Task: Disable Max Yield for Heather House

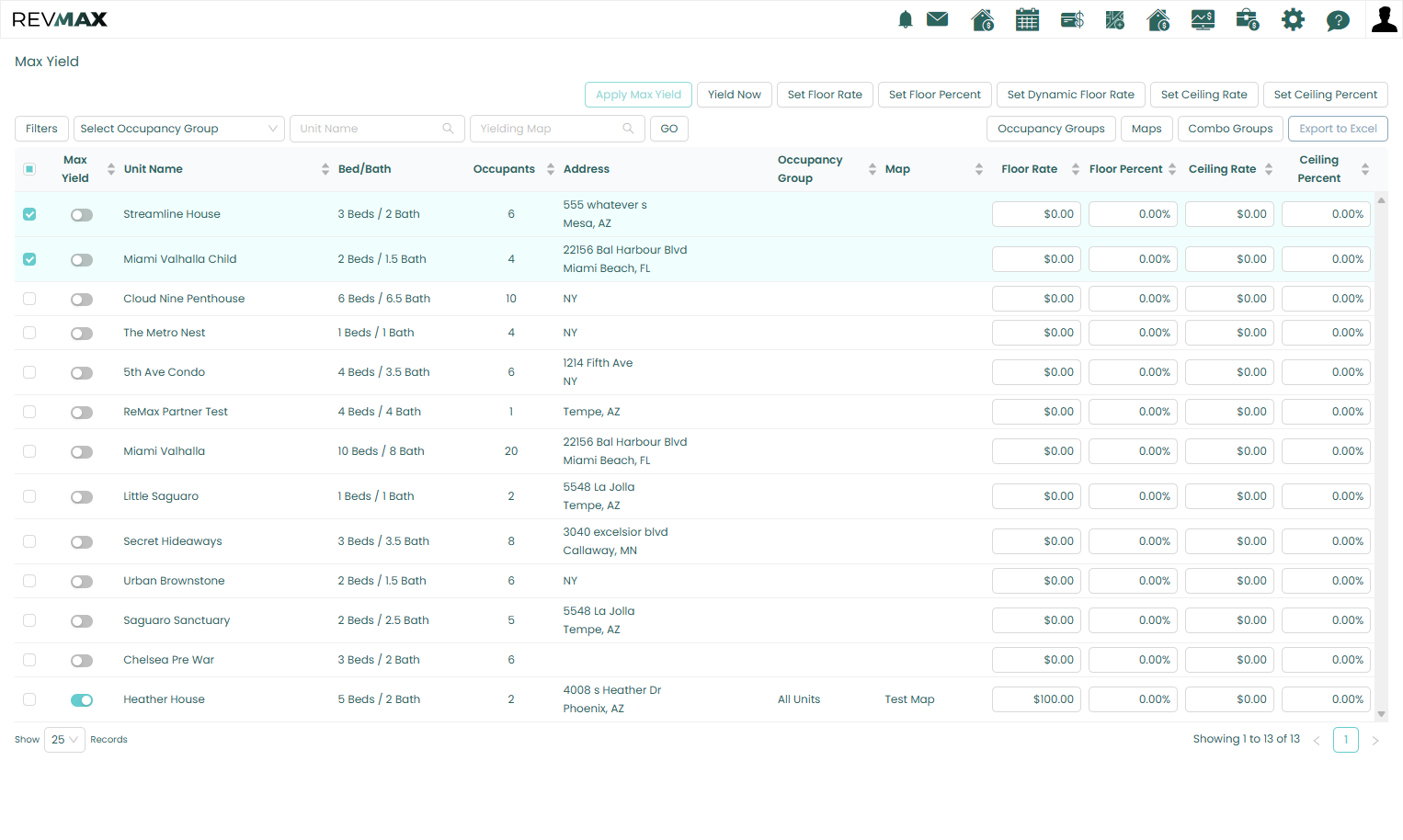Action: coord(82,700)
